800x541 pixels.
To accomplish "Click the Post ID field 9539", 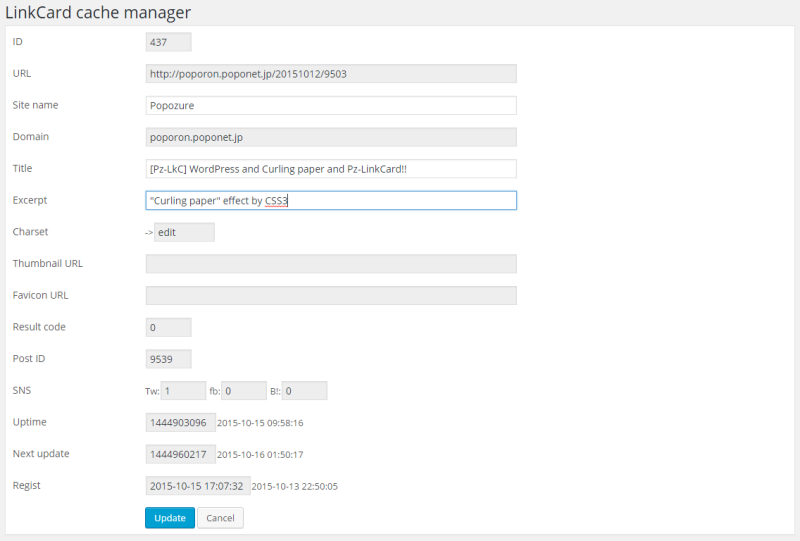I will (x=168, y=359).
